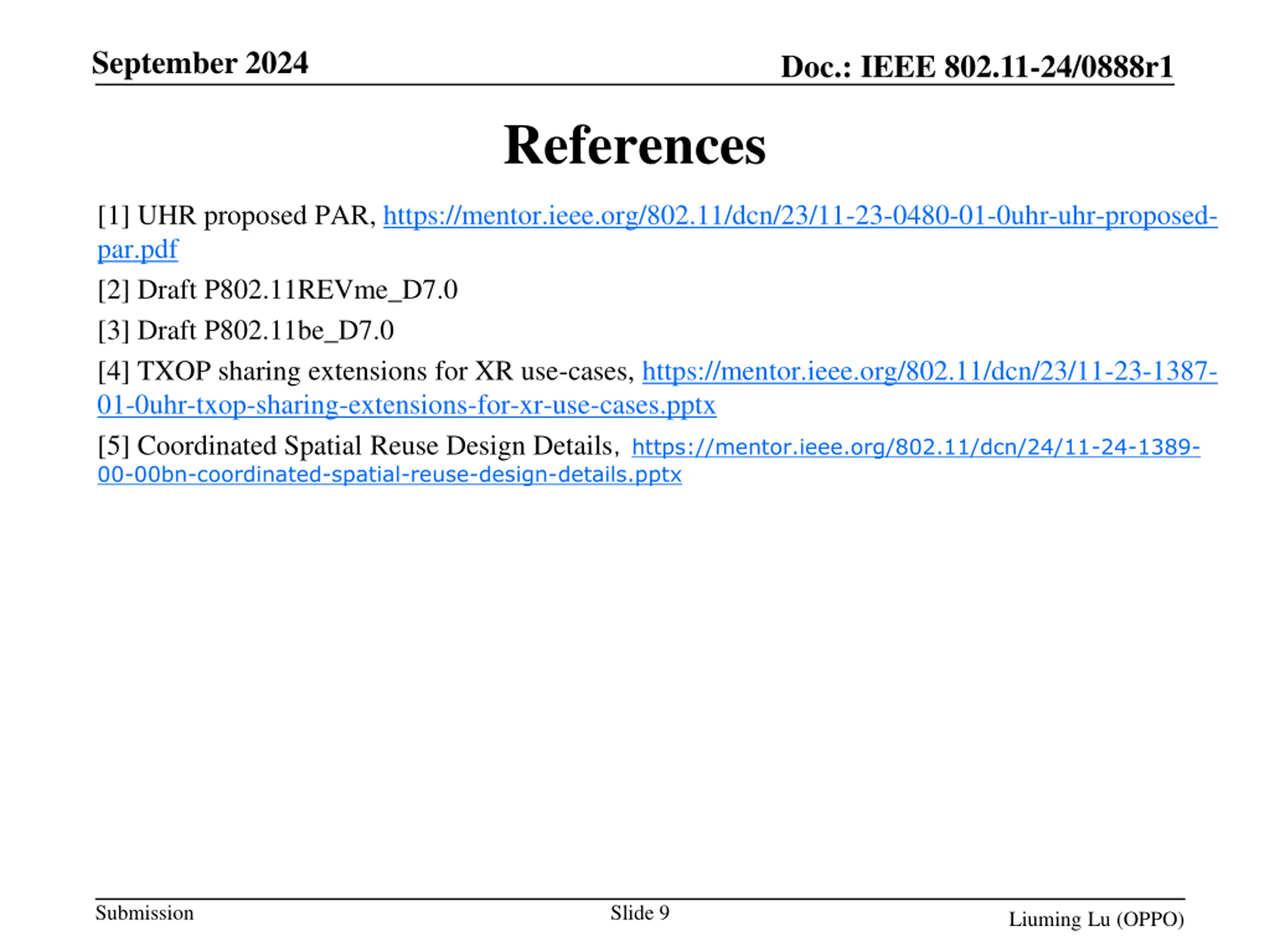Image resolution: width=1270 pixels, height=952 pixels.
Task: Click the "Submission" footer label
Action: pyautogui.click(x=144, y=912)
